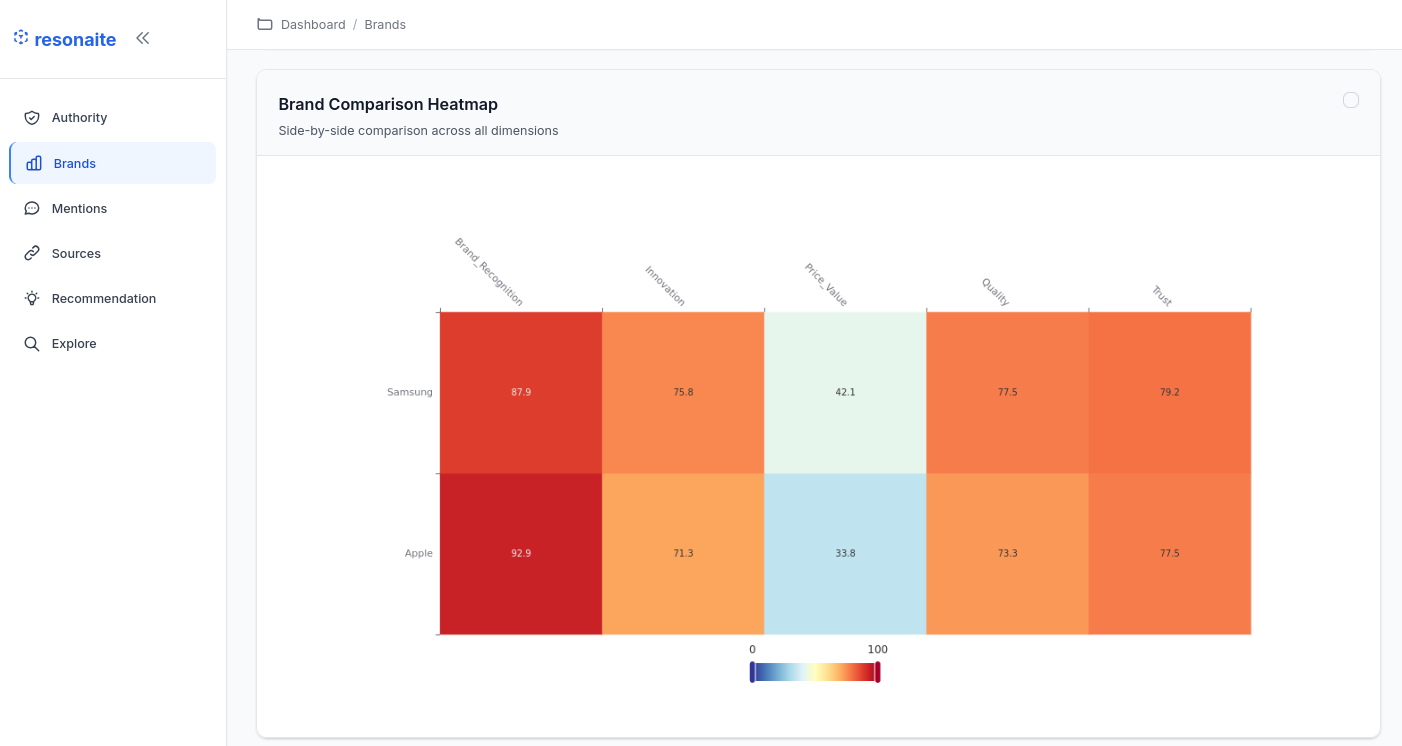Click the folder icon in the breadcrumb
Viewport: 1402px width, 746px height.
tap(263, 24)
